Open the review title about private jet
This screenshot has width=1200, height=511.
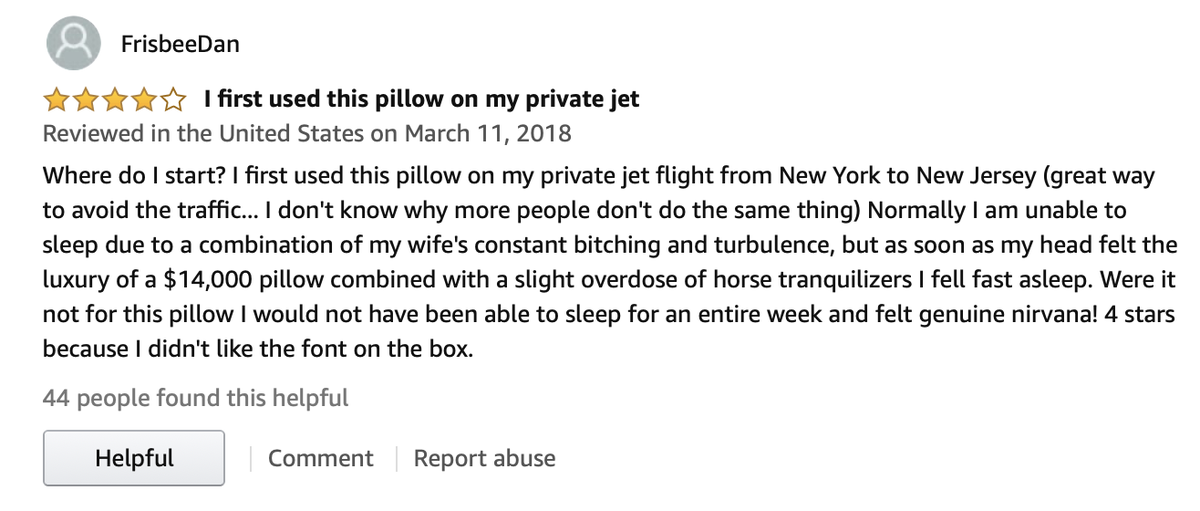pyautogui.click(x=421, y=100)
